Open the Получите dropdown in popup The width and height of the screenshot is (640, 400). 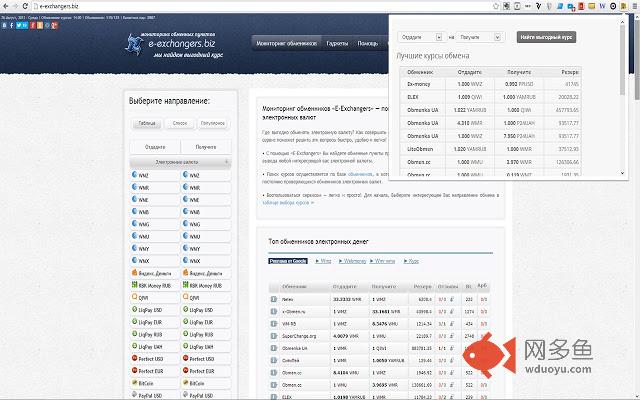tap(480, 37)
